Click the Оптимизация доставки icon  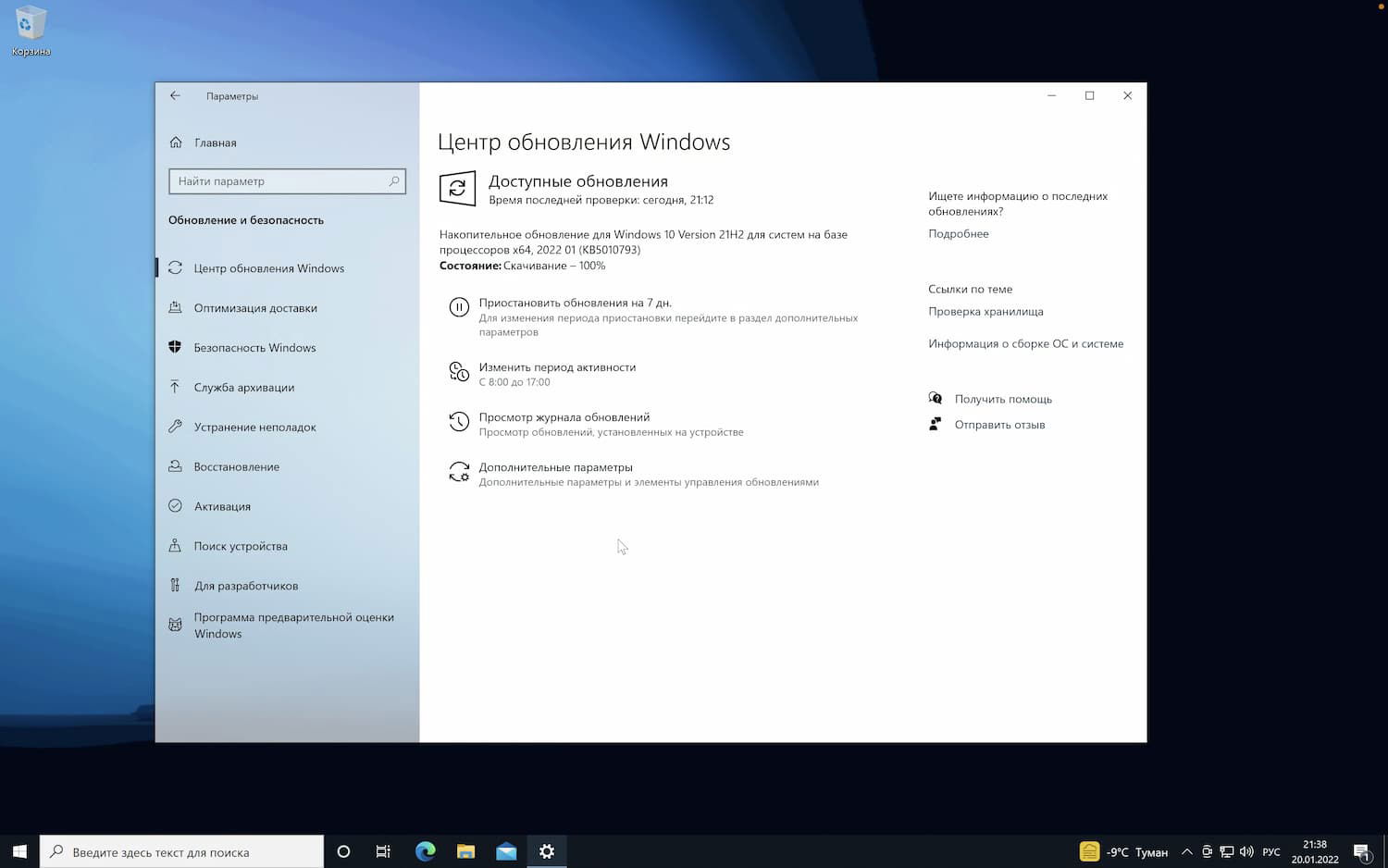175,307
